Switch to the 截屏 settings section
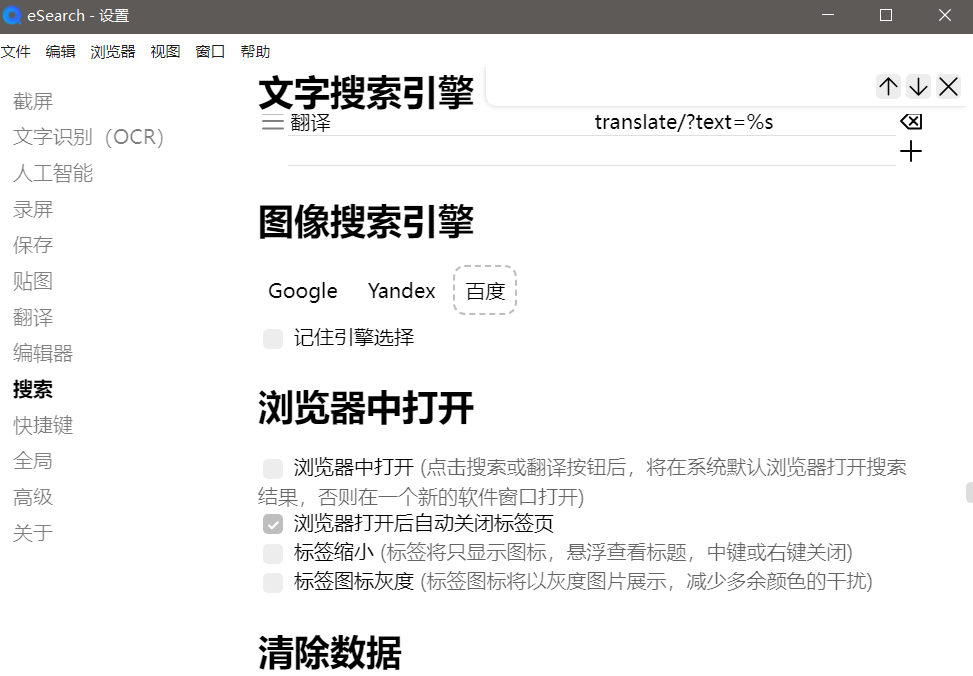Image resolution: width=973 pixels, height=676 pixels. pyautogui.click(x=33, y=100)
